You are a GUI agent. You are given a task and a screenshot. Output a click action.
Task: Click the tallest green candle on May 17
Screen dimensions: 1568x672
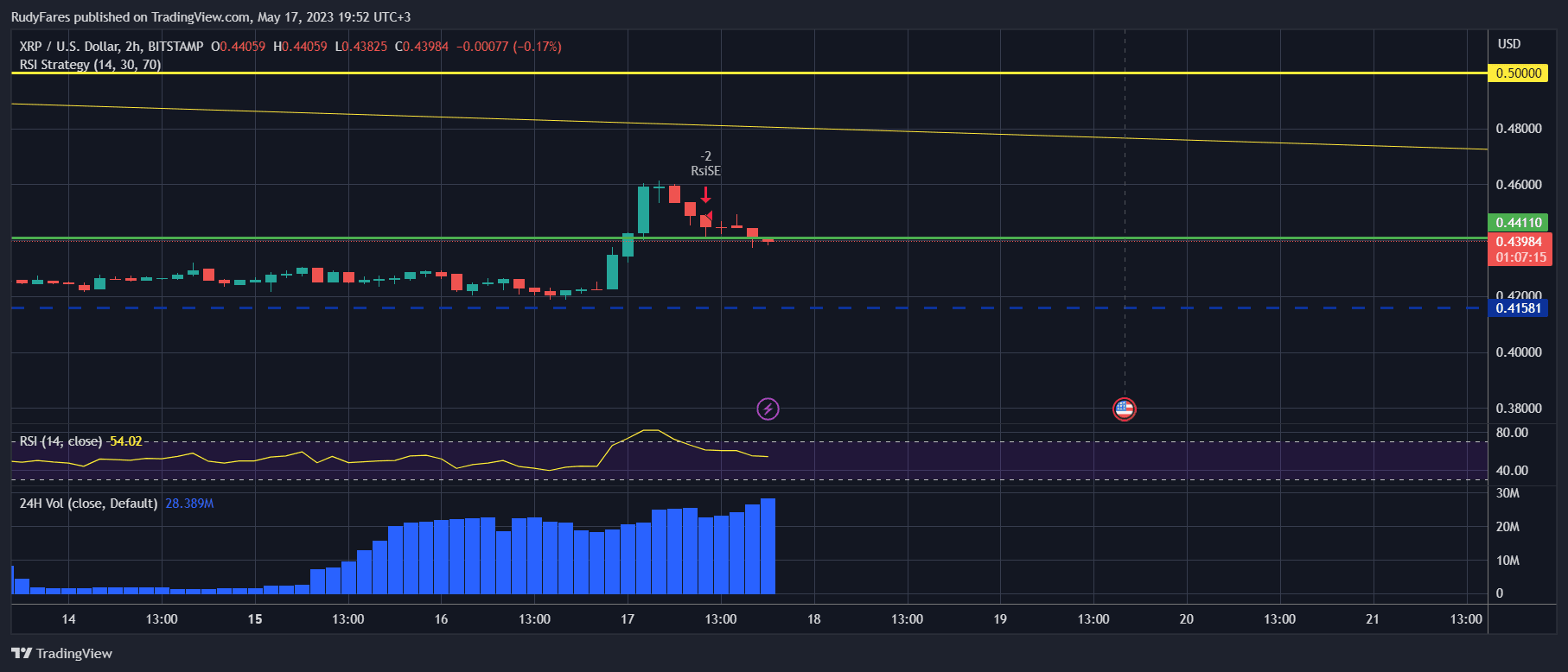coord(643,210)
